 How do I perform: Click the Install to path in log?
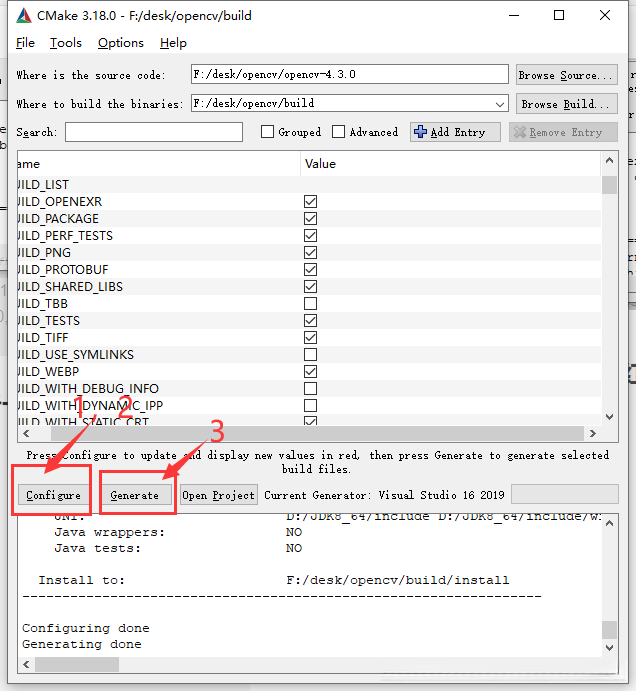tap(398, 580)
